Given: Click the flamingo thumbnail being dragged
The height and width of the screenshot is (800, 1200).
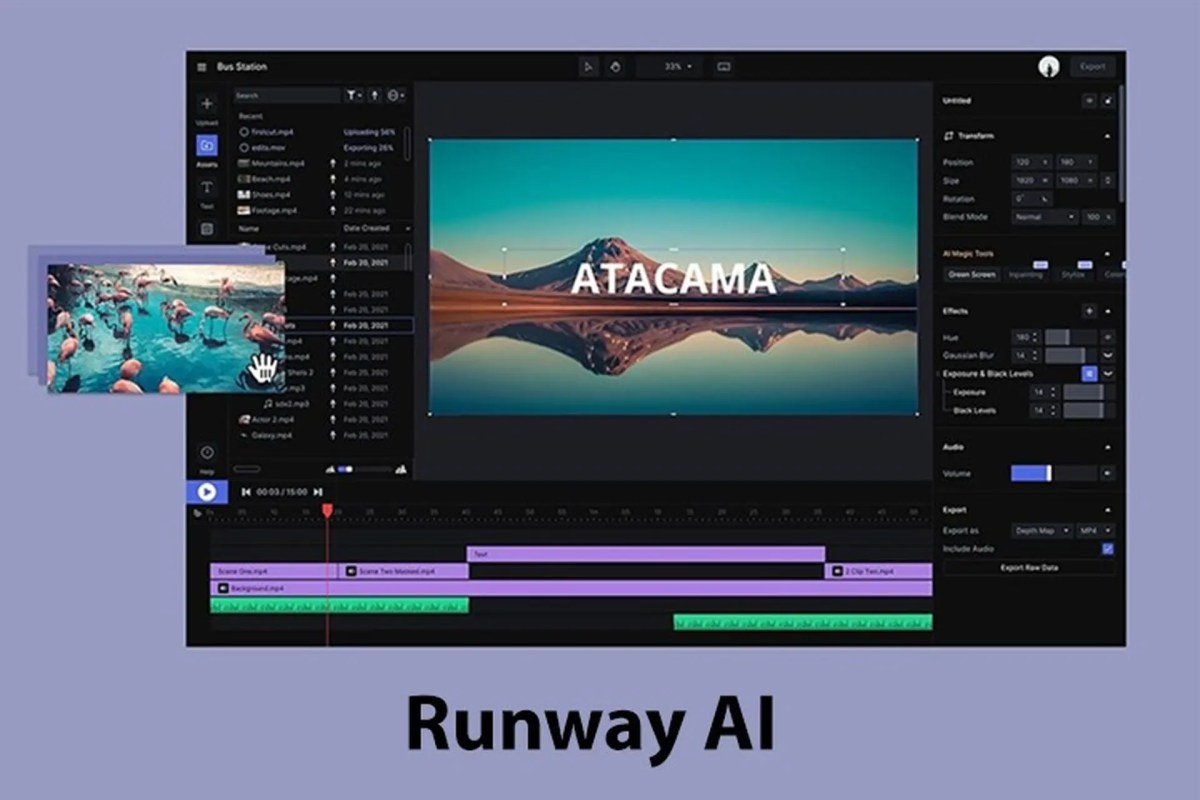Looking at the screenshot, I should (165, 328).
